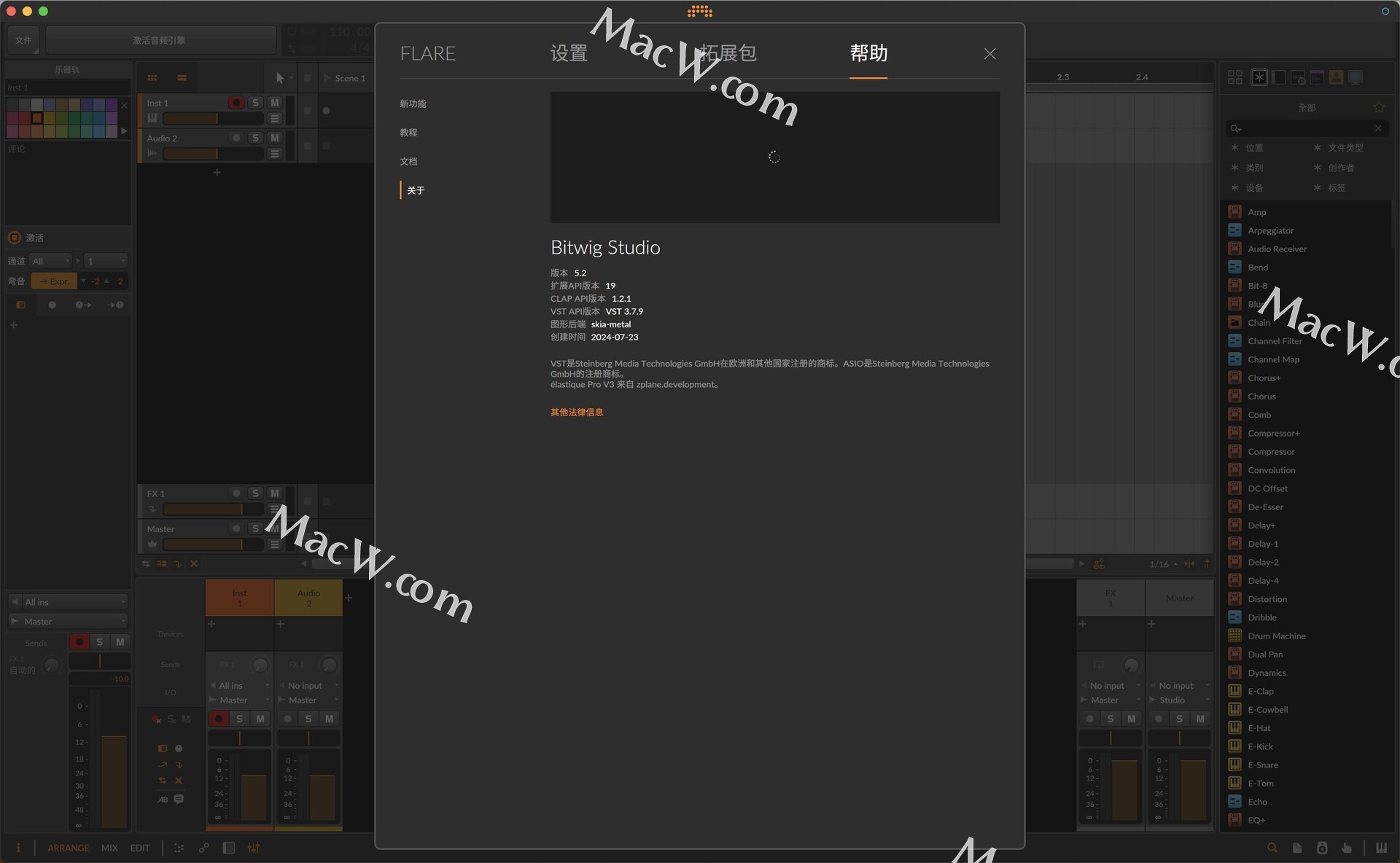Open No input dropdown on Audio 2 channel

pos(308,686)
